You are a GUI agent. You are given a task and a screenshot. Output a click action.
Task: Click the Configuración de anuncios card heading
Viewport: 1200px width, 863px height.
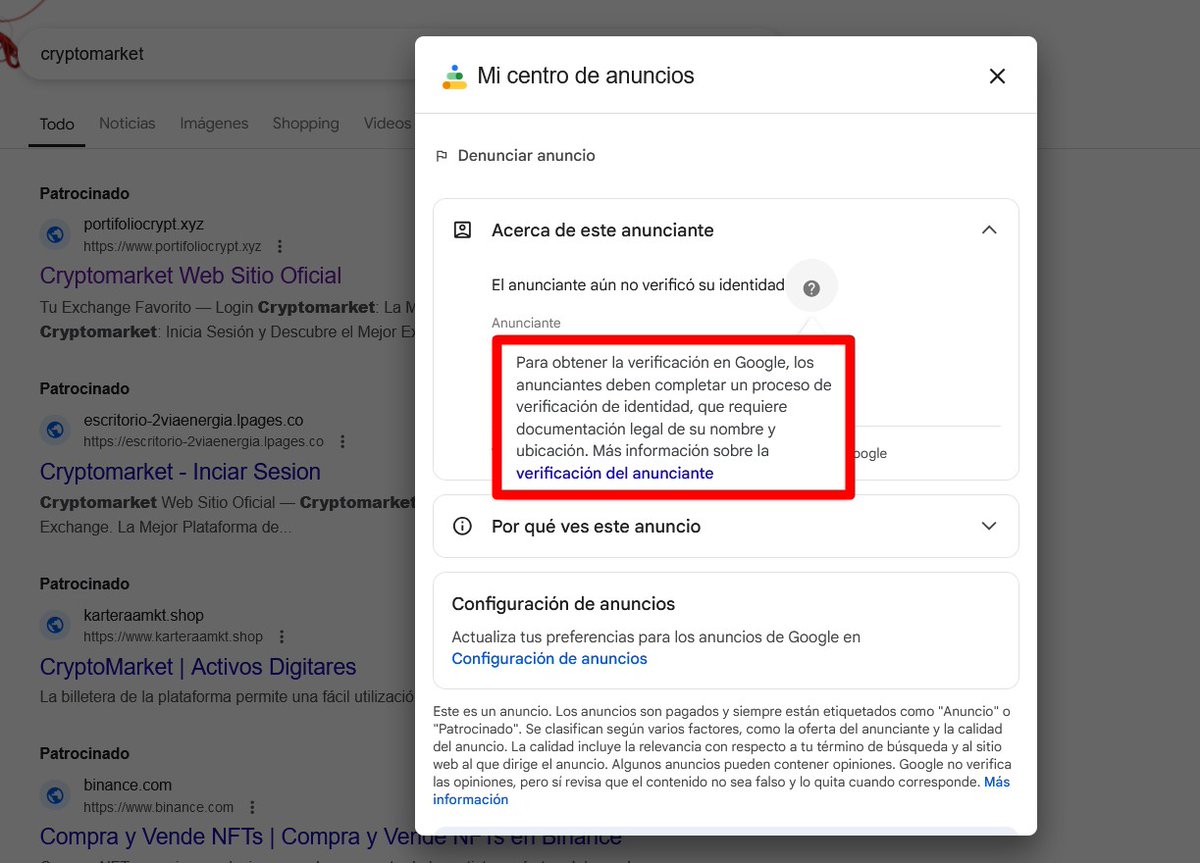click(x=563, y=604)
